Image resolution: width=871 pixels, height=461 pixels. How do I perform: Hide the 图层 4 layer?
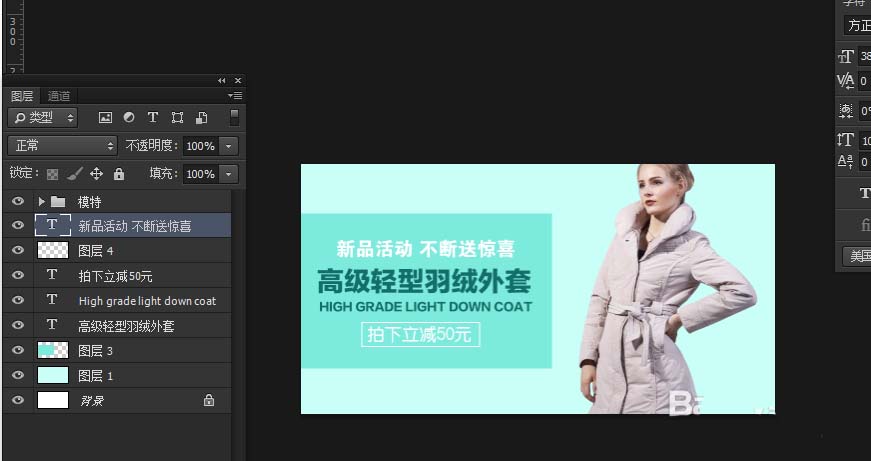click(18, 250)
